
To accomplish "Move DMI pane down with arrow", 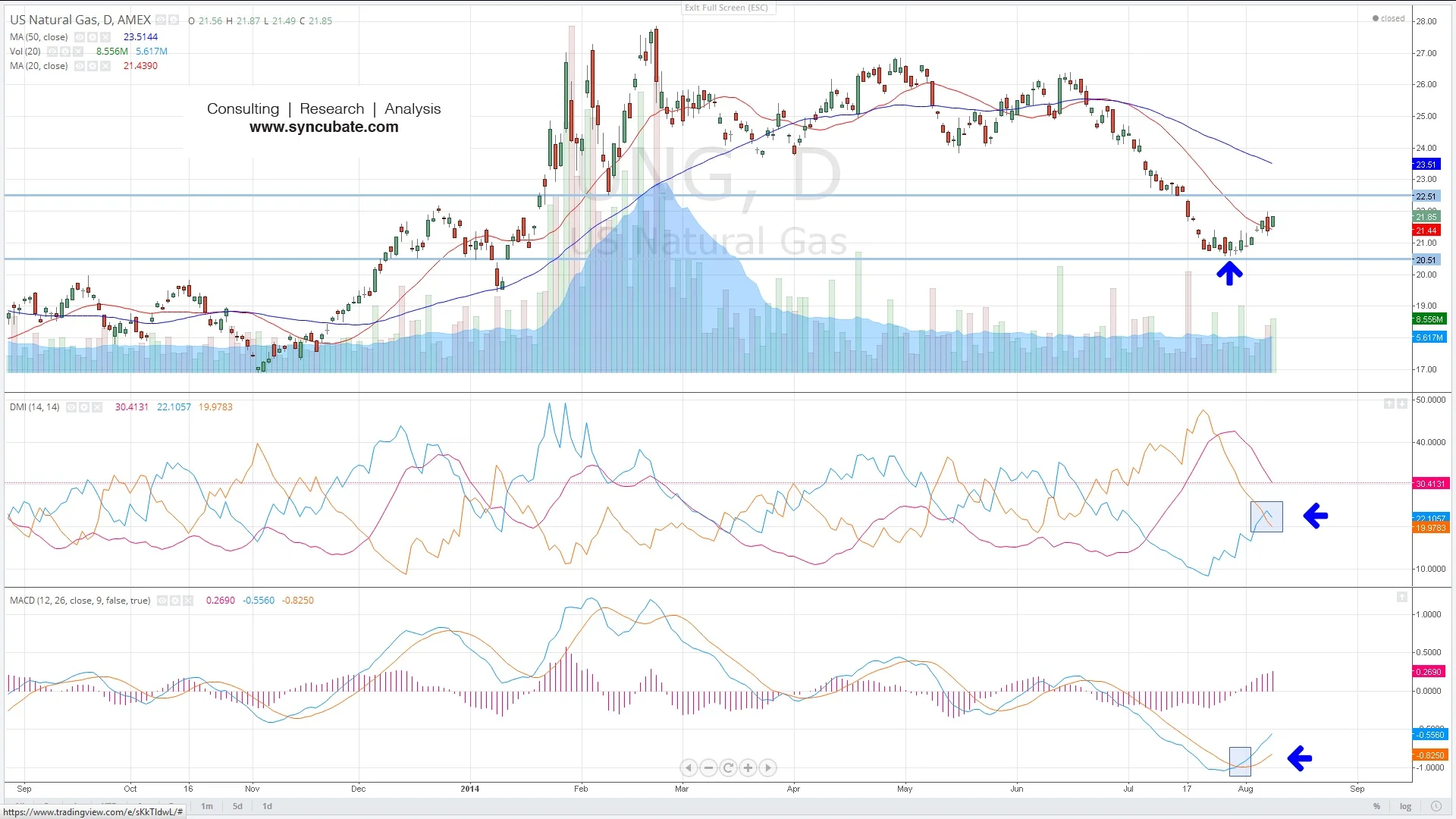I will (1402, 404).
